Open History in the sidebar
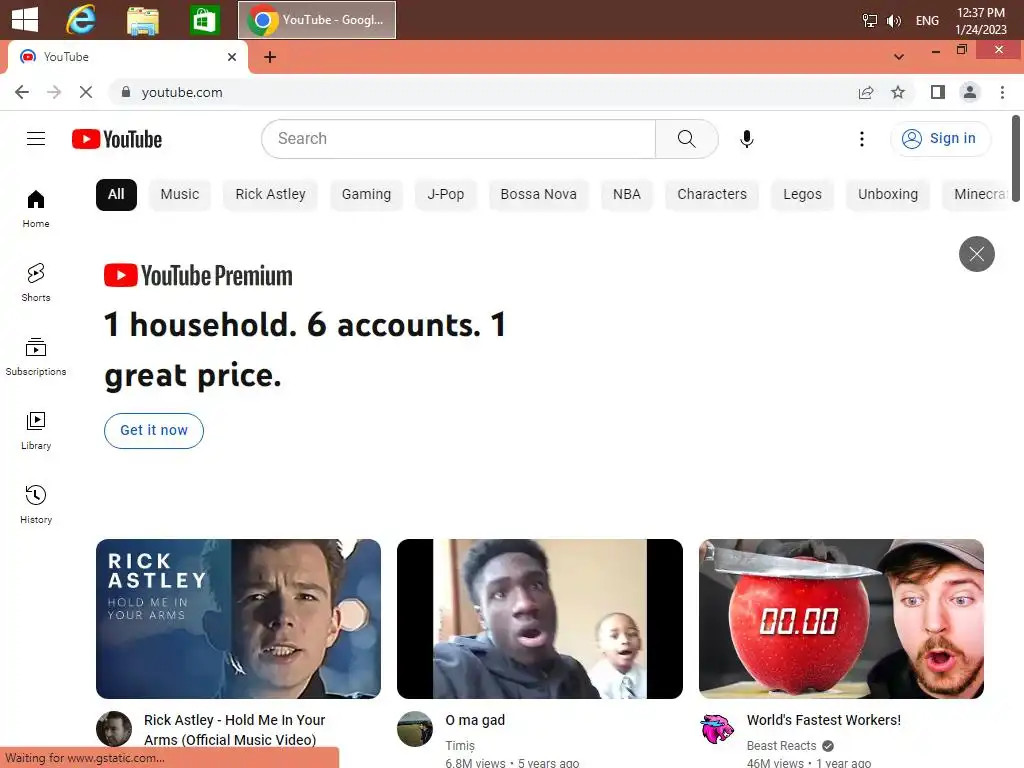1024x768 pixels. point(36,505)
